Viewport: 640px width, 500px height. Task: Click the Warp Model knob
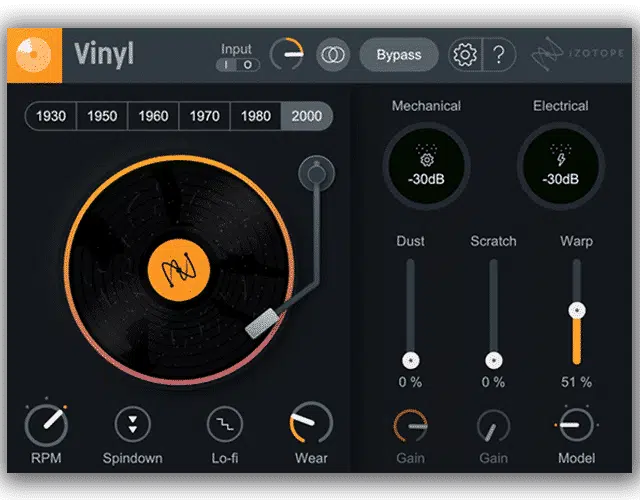click(577, 424)
